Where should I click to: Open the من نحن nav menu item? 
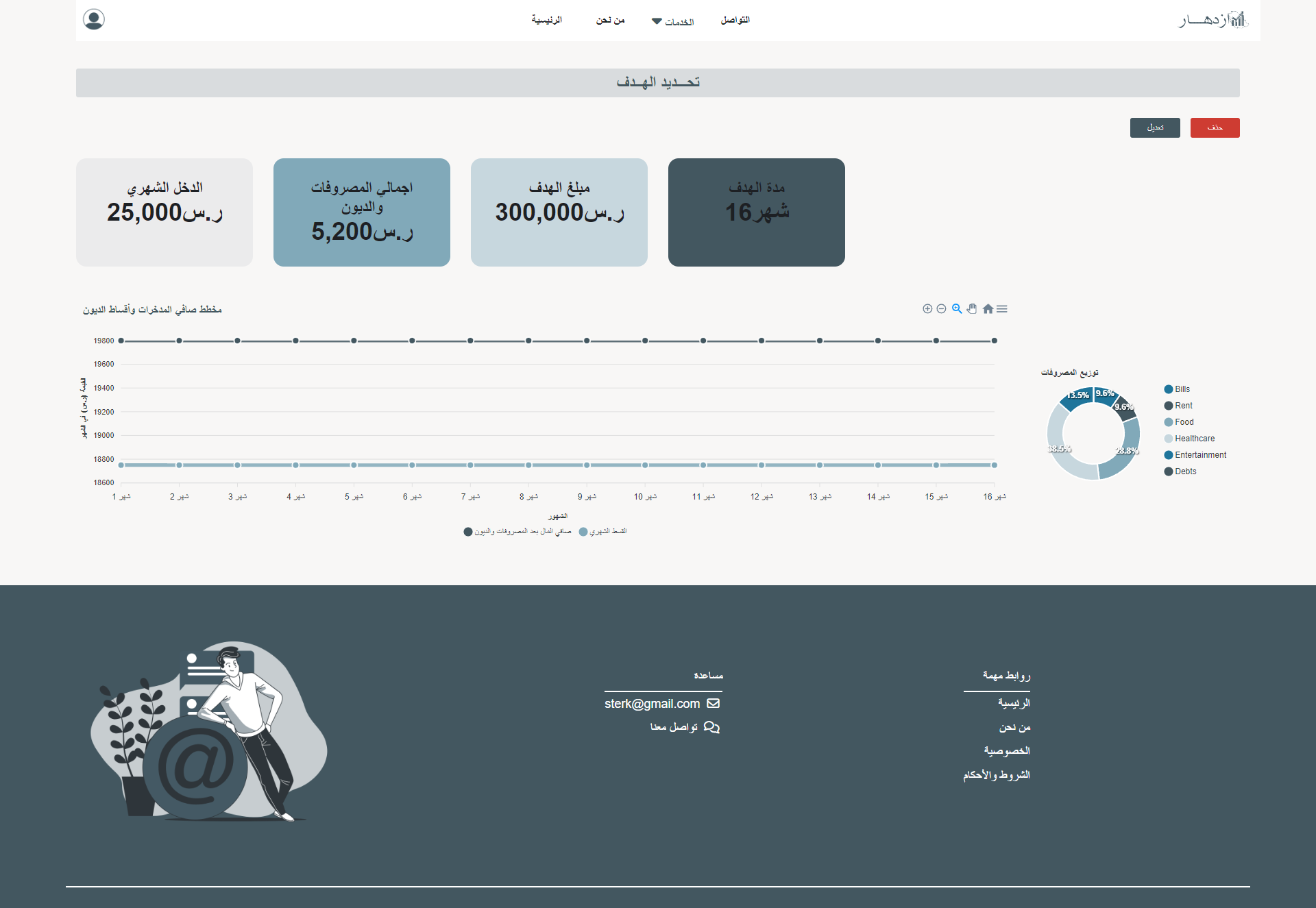[610, 20]
